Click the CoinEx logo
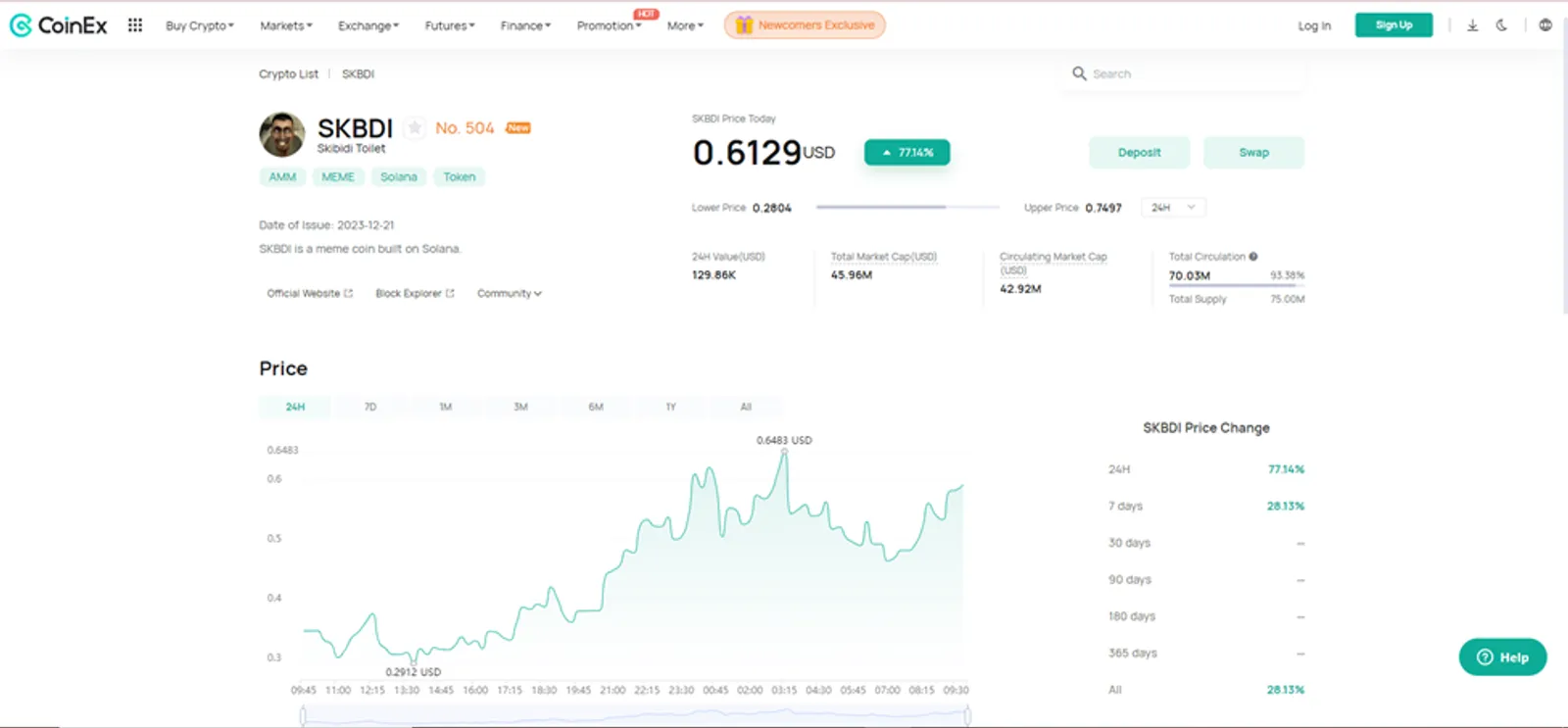The image size is (1568, 728). click(59, 25)
